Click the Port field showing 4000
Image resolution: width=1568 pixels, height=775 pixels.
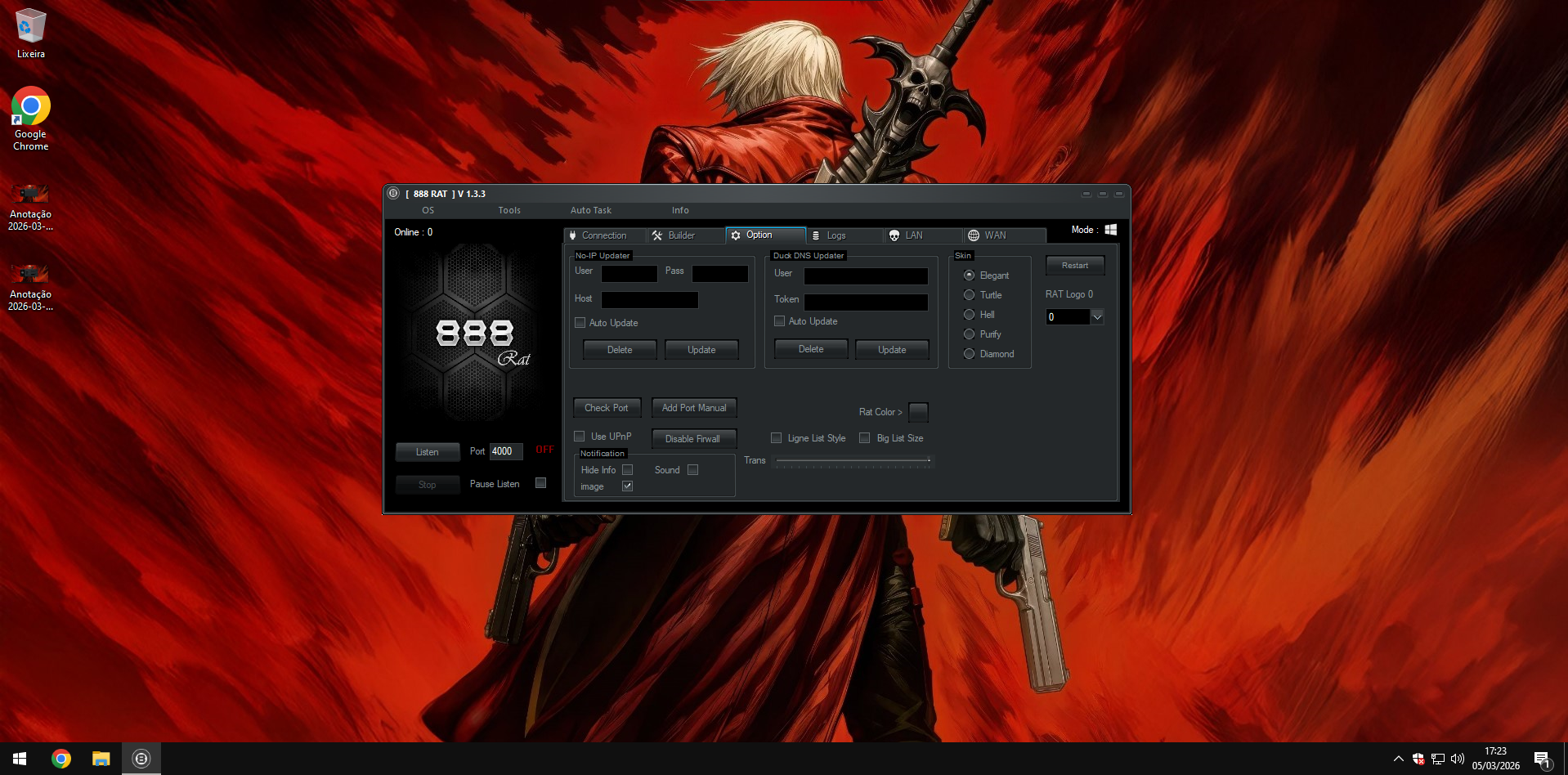(x=506, y=451)
